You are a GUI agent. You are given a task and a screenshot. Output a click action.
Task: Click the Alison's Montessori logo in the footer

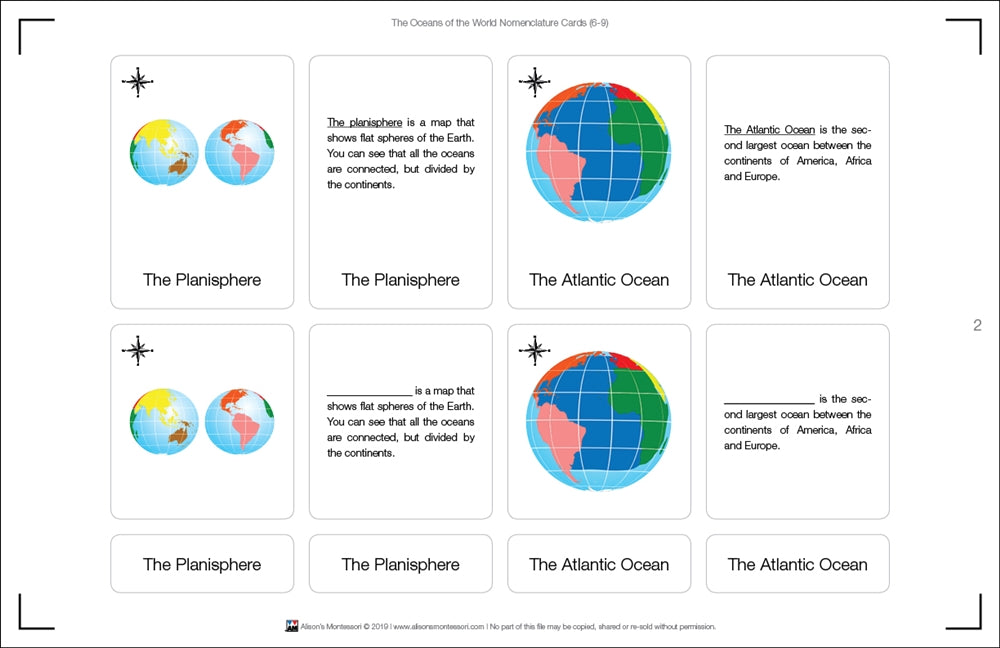[x=292, y=627]
